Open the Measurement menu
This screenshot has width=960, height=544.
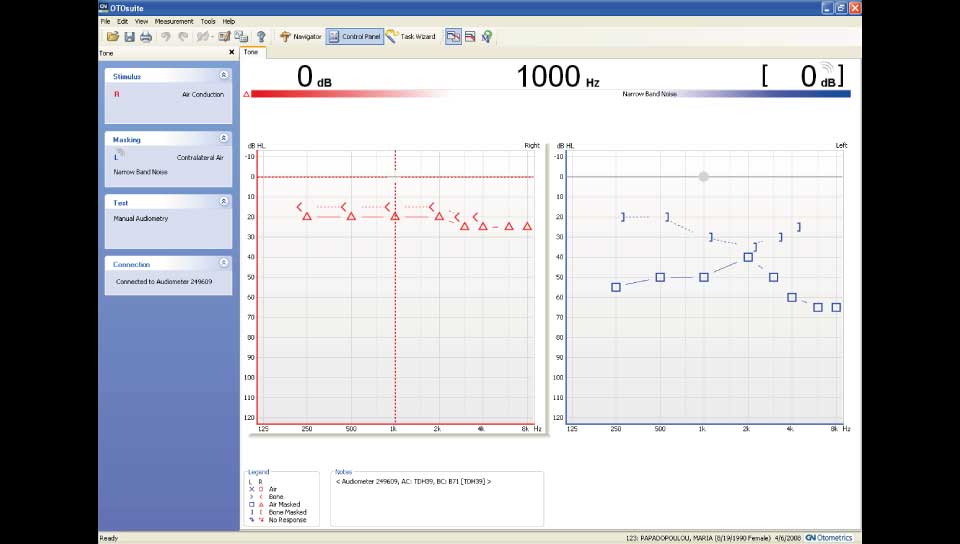pyautogui.click(x=174, y=21)
